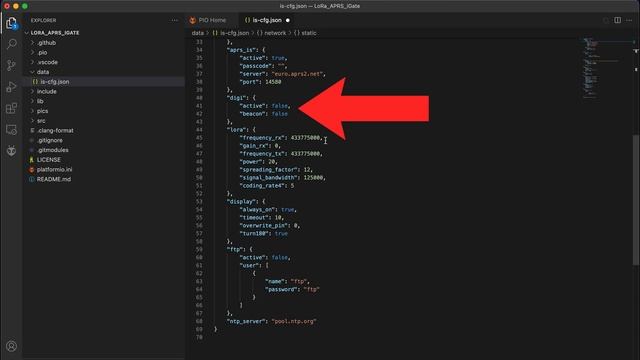
Task: Click the digi "active": false value
Action: [280, 106]
